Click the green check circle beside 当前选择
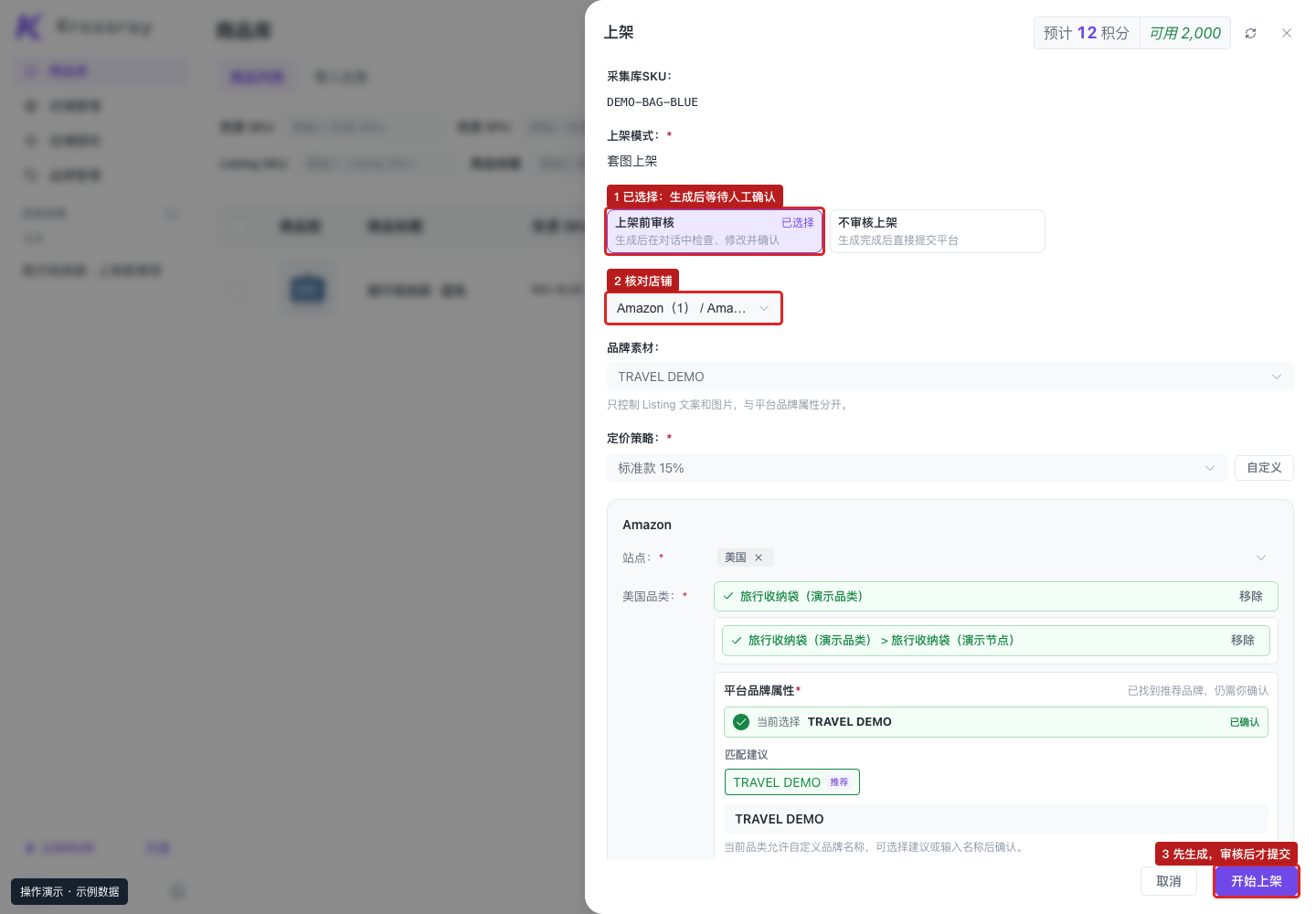The width and height of the screenshot is (1316, 914). pos(741,722)
